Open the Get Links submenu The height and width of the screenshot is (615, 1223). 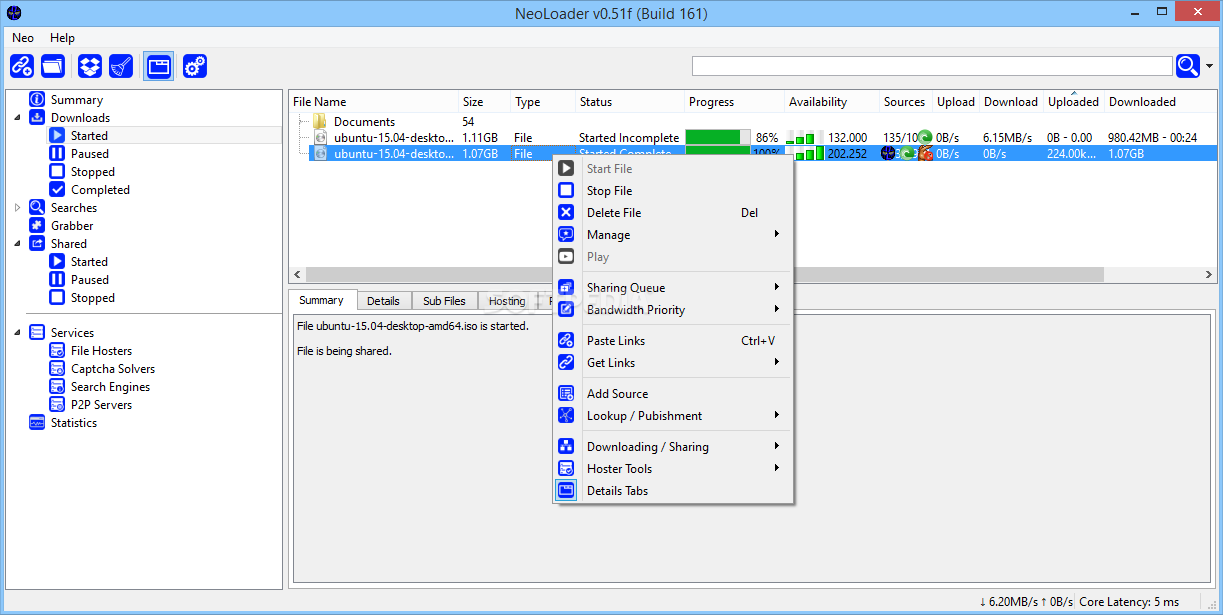(x=673, y=363)
